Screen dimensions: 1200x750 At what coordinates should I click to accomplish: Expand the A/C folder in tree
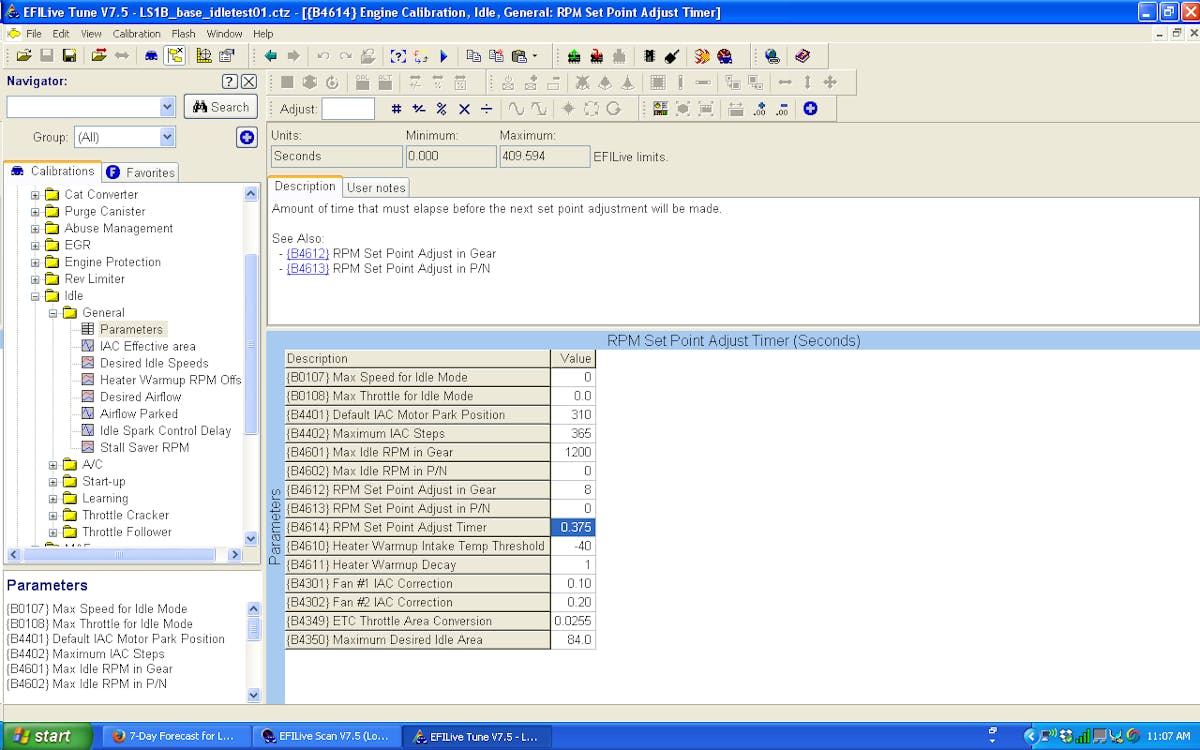(54, 465)
